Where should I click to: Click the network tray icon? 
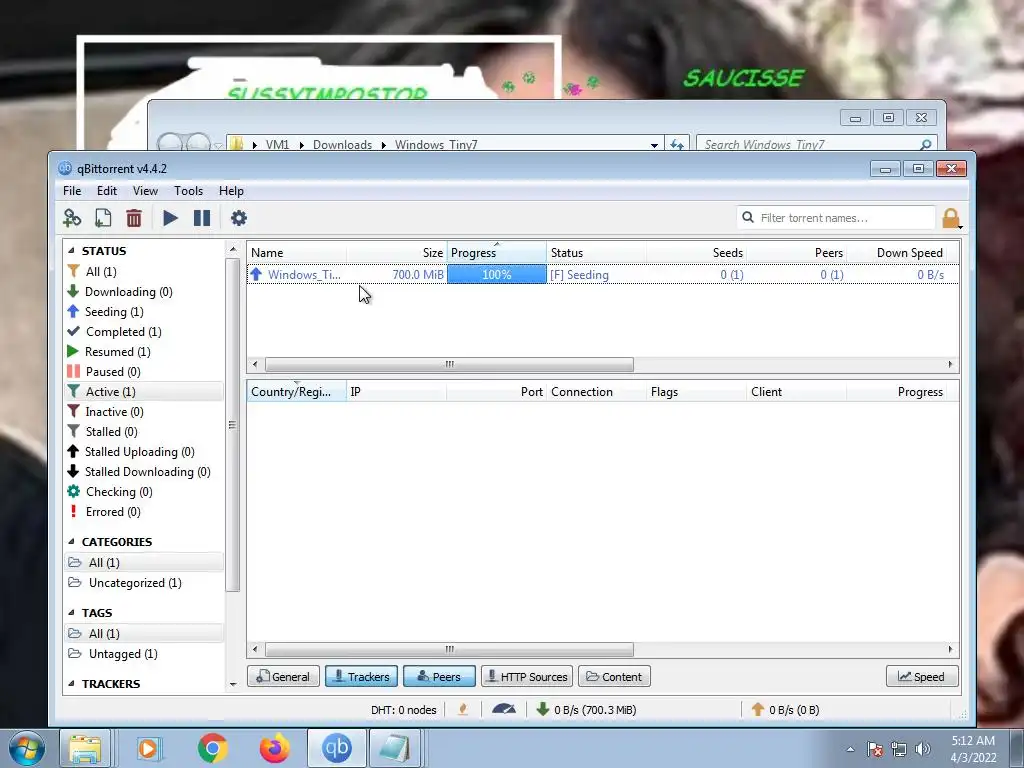(x=899, y=749)
